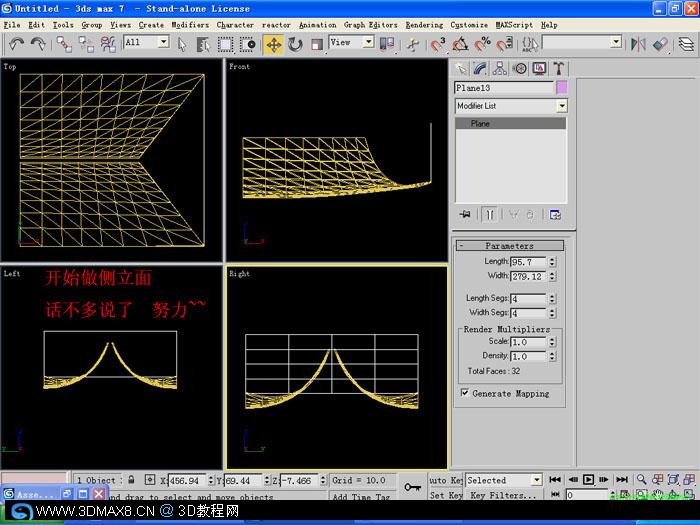Viewport: 700px width, 525px height.
Task: Click the Pin Stack icon
Action: click(465, 215)
